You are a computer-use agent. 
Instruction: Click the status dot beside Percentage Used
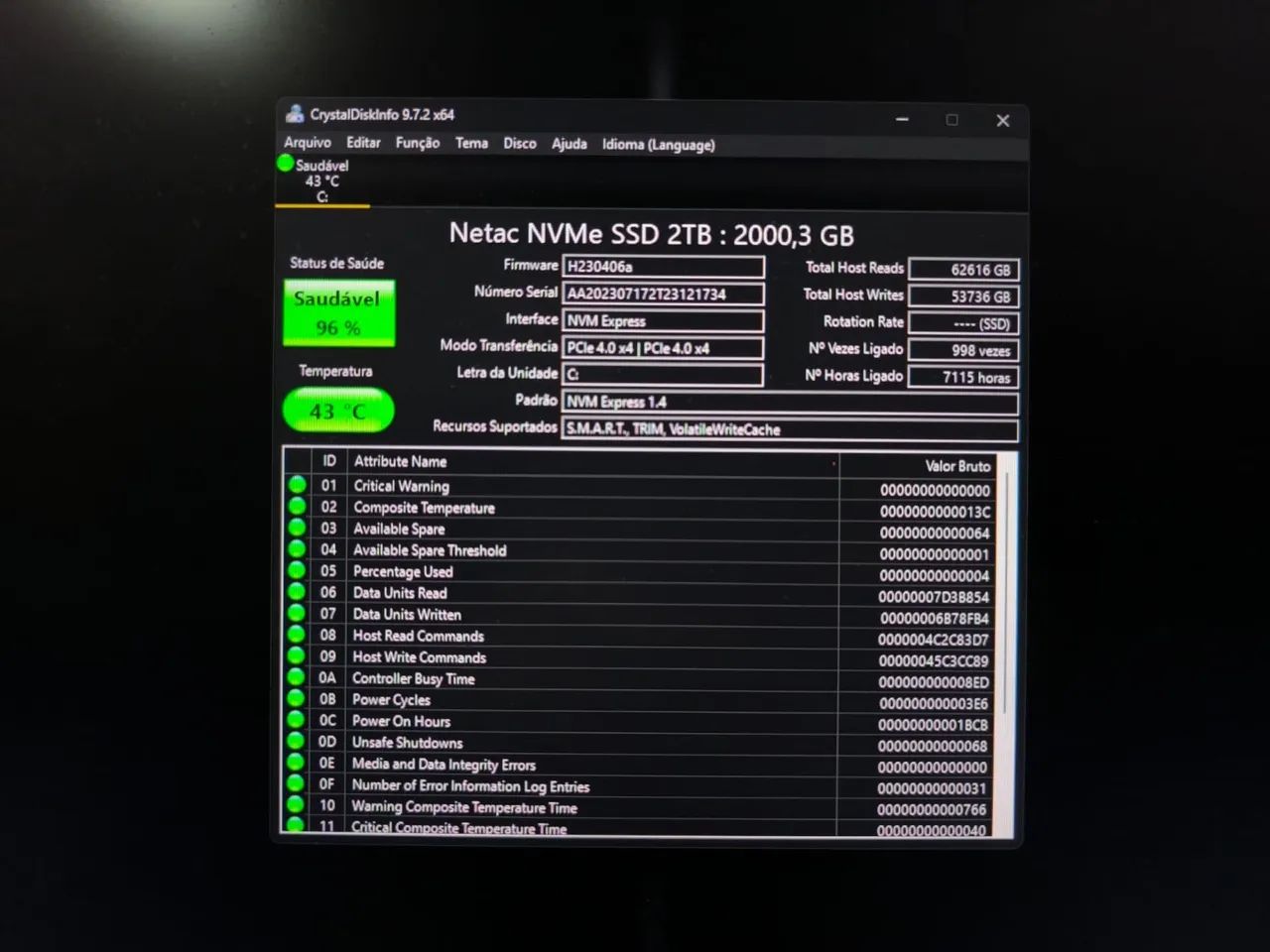pyautogui.click(x=297, y=571)
